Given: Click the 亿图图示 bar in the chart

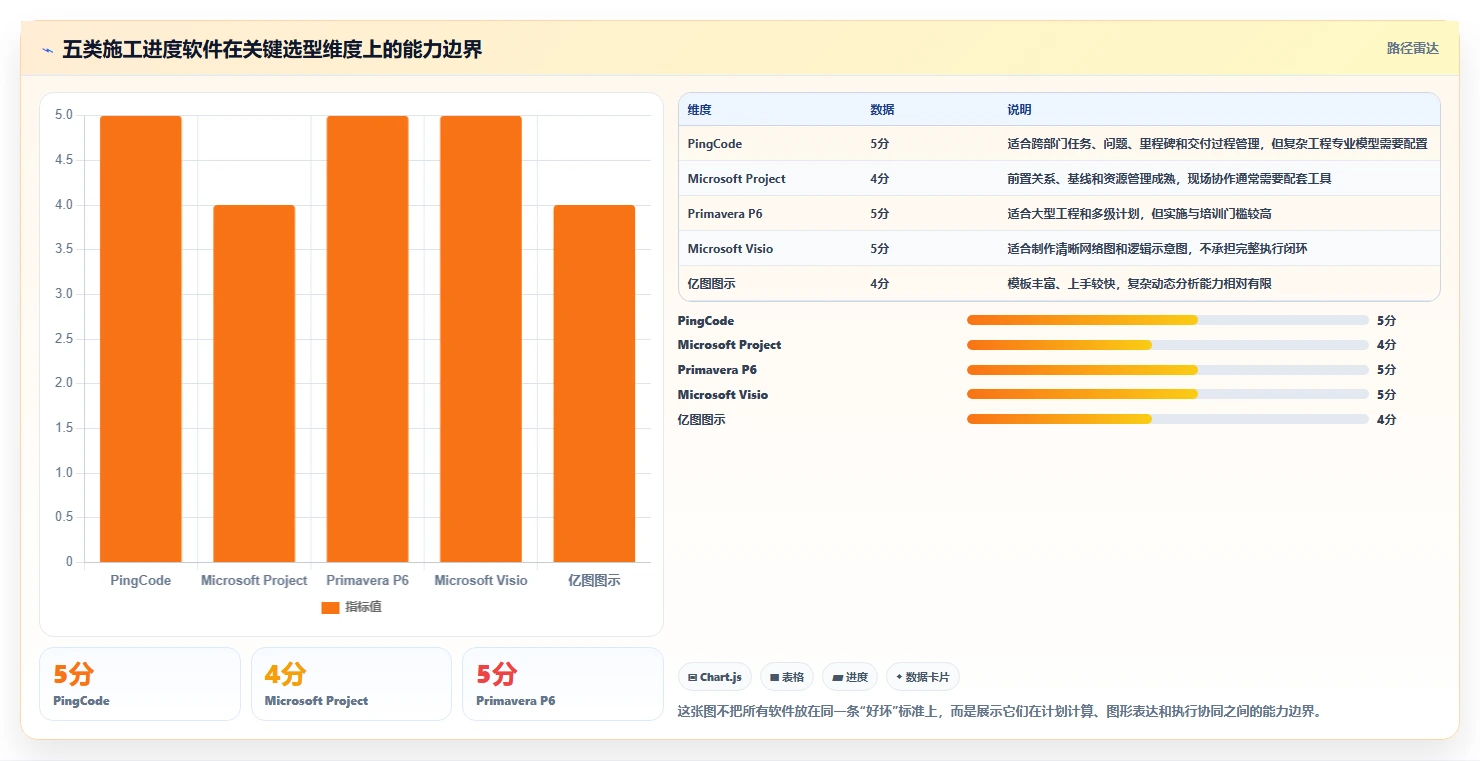Looking at the screenshot, I should 594,384.
